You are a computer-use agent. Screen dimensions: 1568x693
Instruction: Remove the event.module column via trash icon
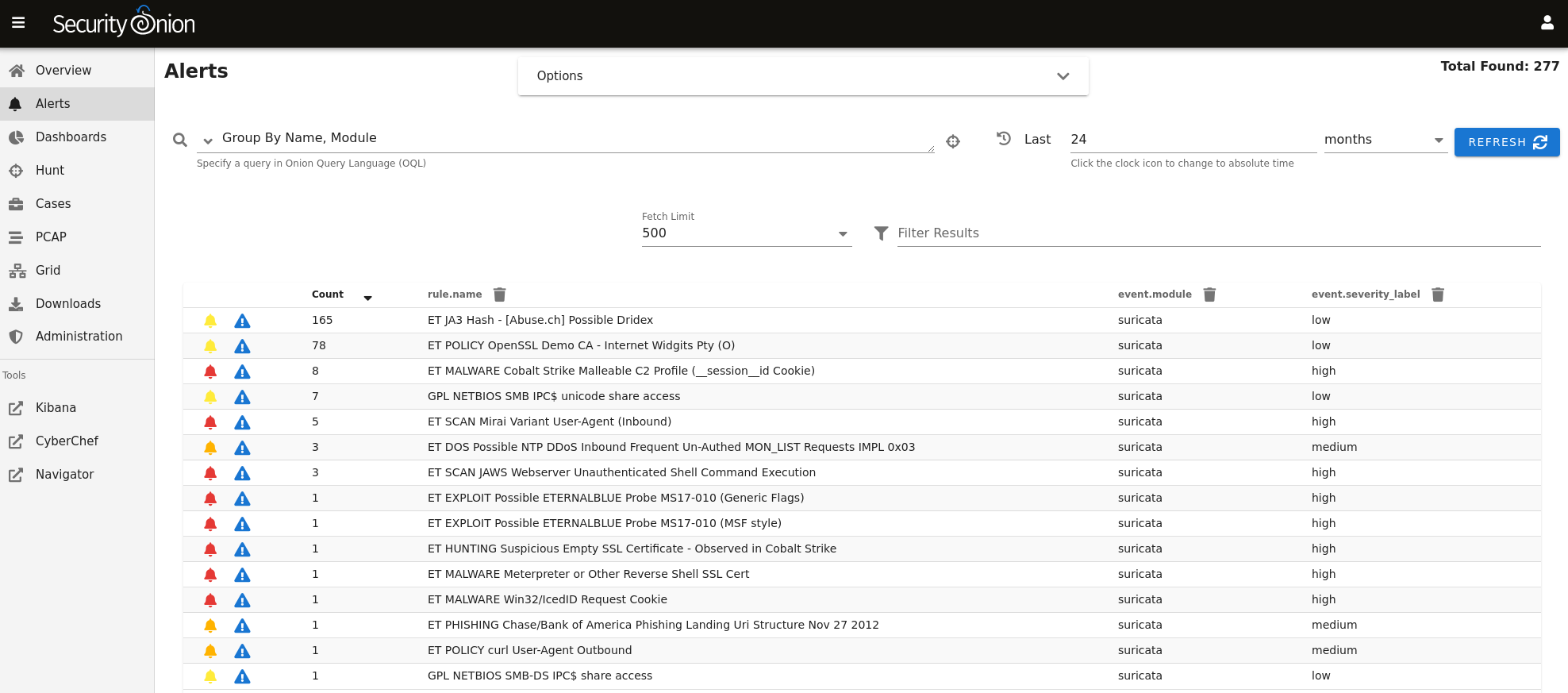tap(1209, 295)
